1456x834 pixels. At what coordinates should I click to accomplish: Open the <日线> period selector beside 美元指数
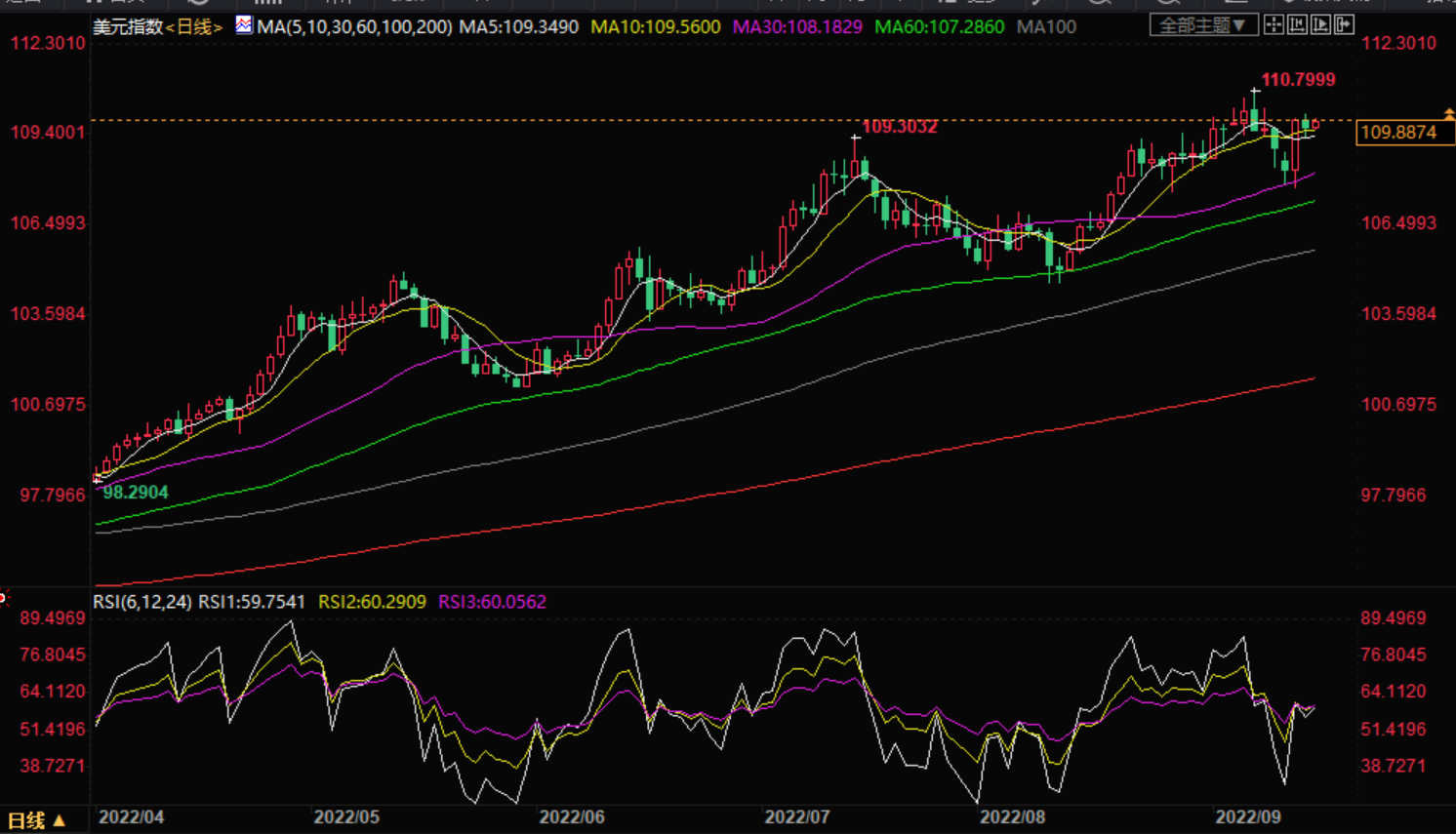coord(194,27)
